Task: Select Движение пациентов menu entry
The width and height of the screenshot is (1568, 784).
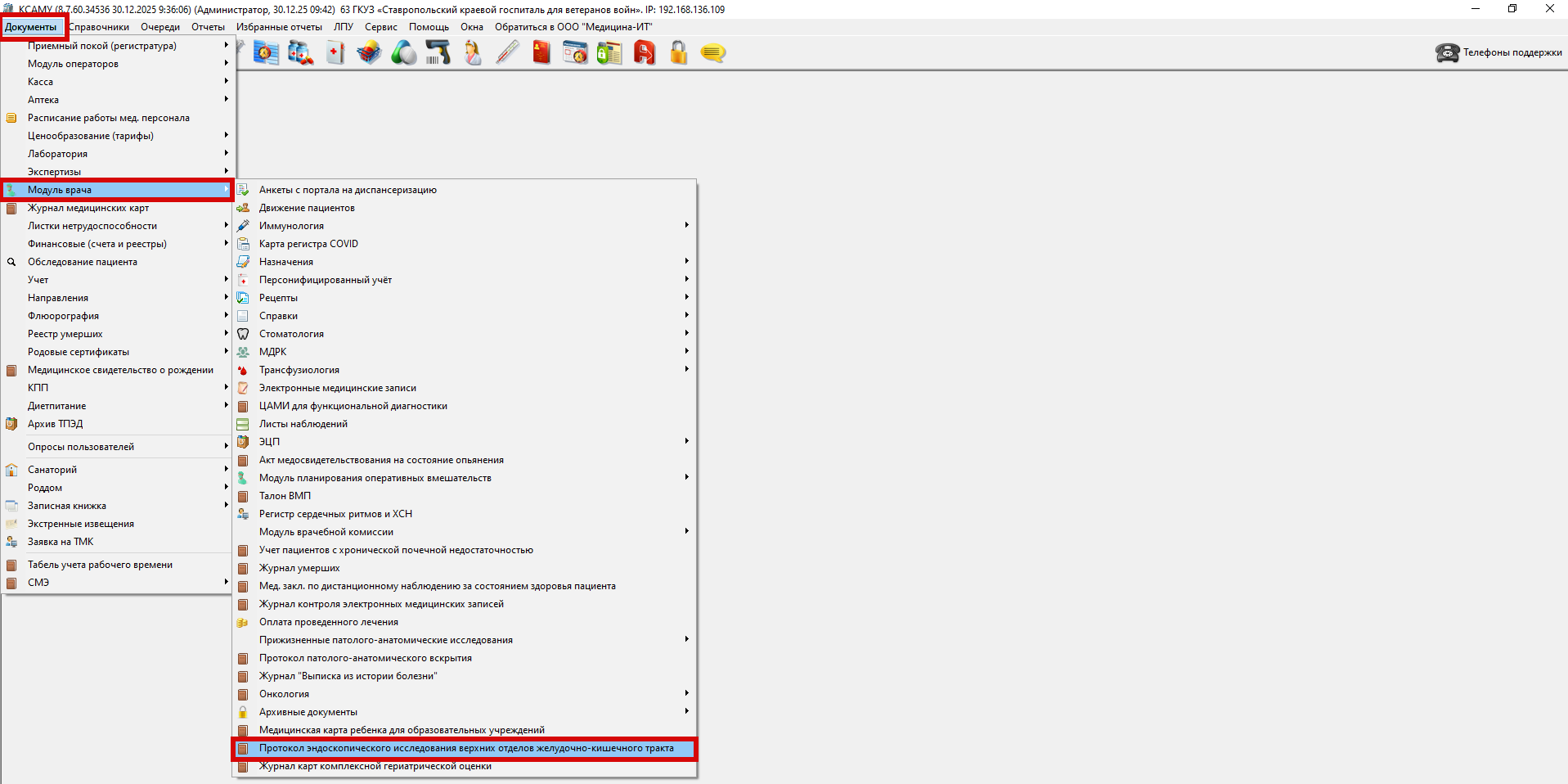Action: point(307,208)
